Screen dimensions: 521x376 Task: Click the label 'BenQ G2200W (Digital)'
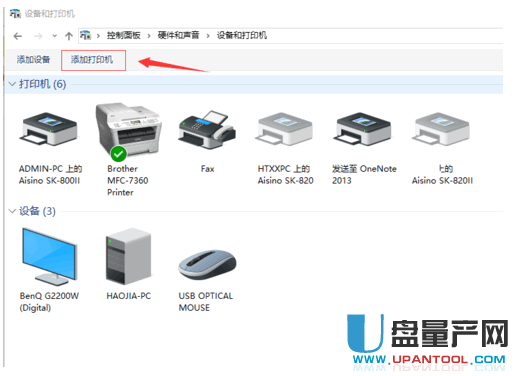coord(49,302)
